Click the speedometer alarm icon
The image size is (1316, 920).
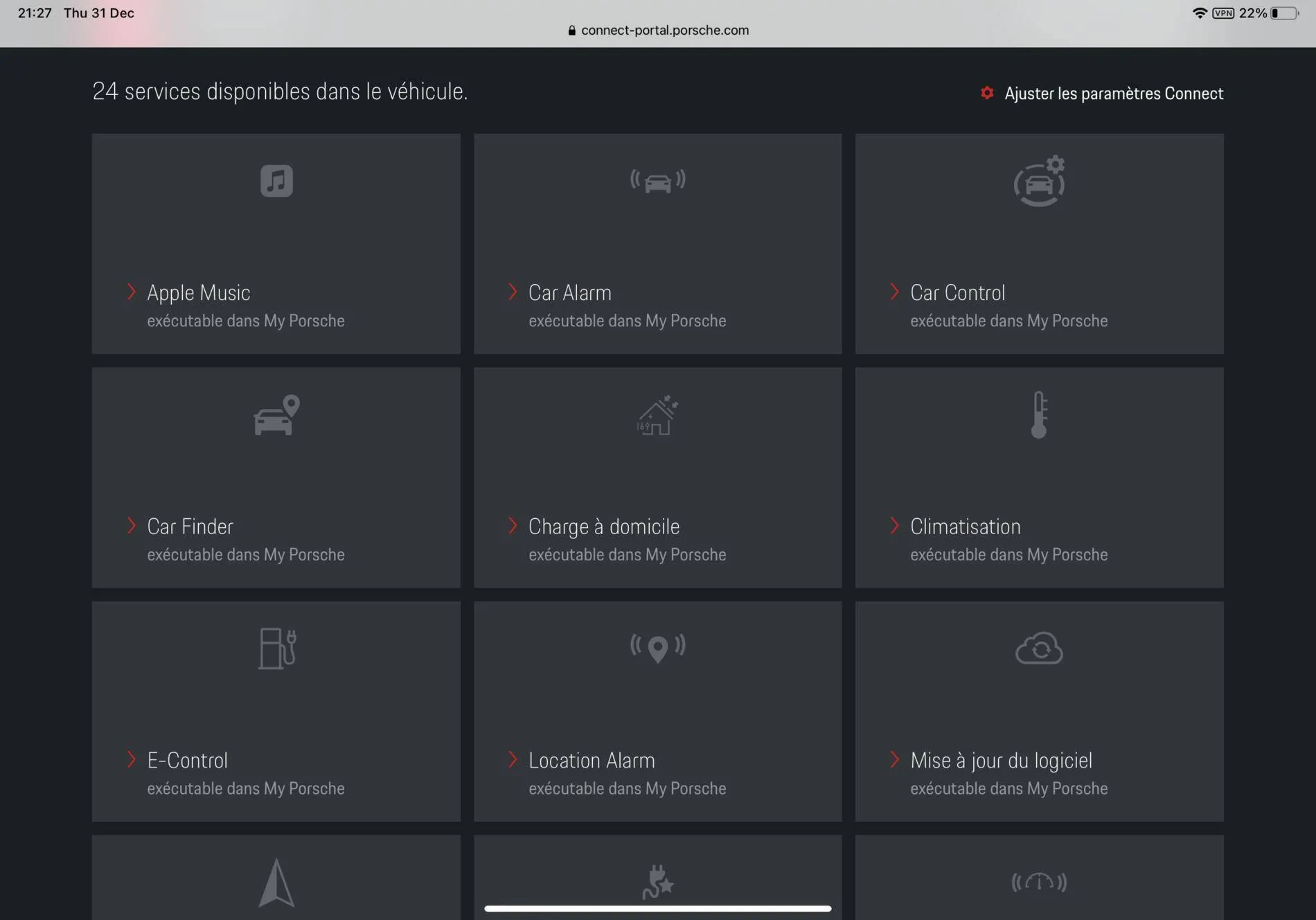tap(1039, 882)
